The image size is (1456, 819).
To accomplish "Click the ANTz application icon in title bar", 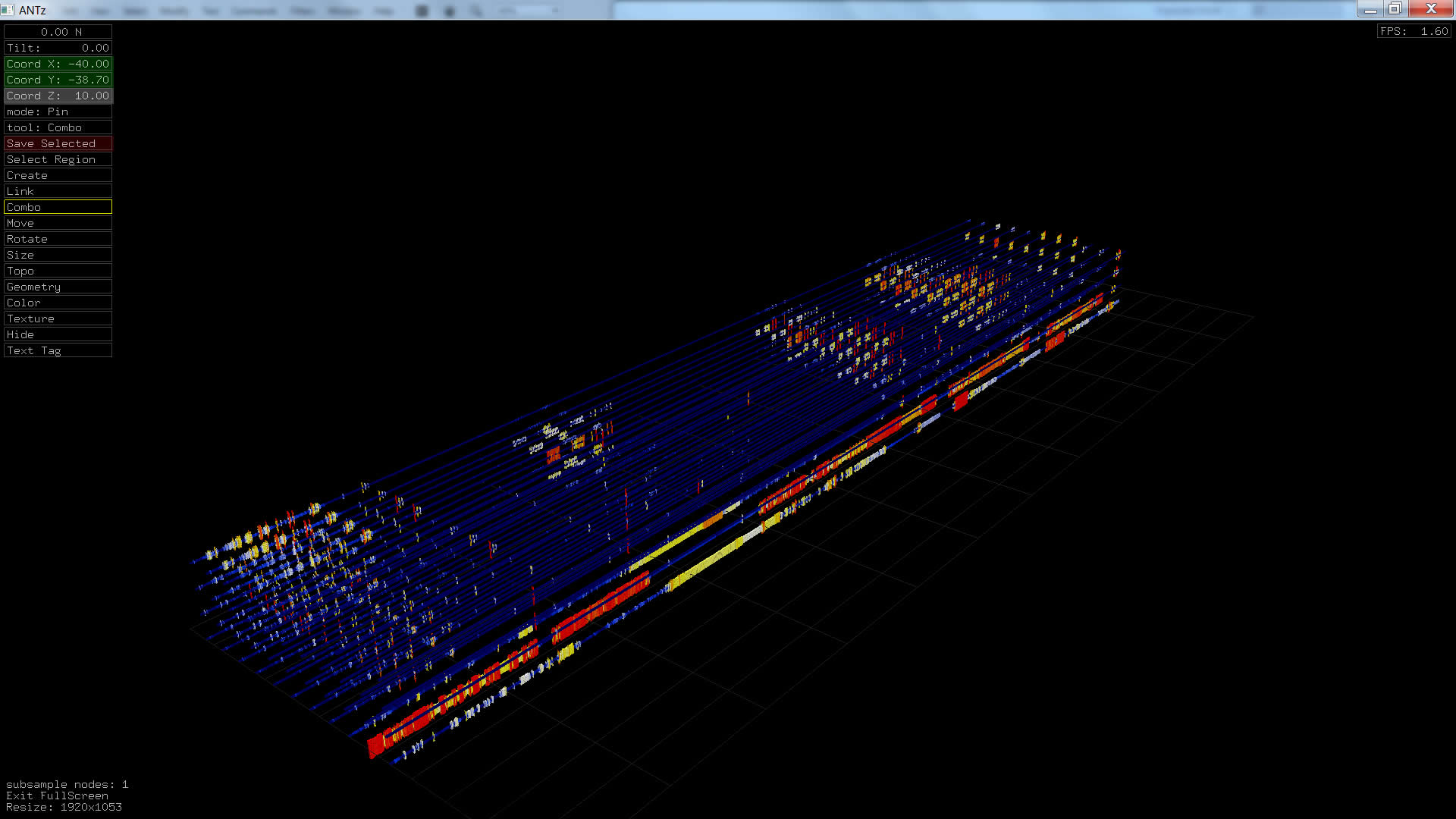I will coord(8,10).
